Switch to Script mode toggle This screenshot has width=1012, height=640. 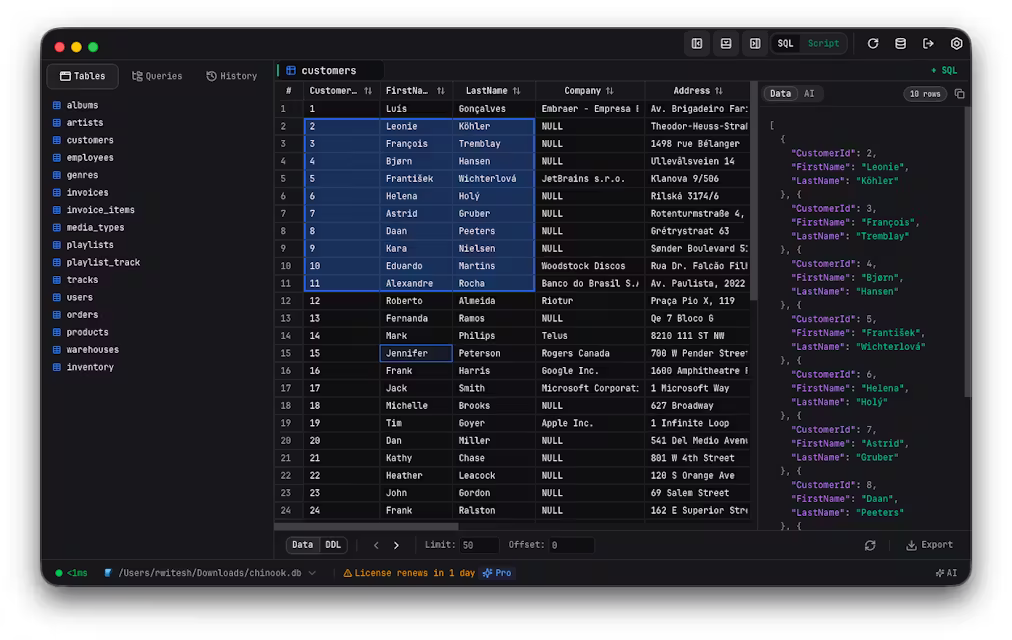[824, 44]
